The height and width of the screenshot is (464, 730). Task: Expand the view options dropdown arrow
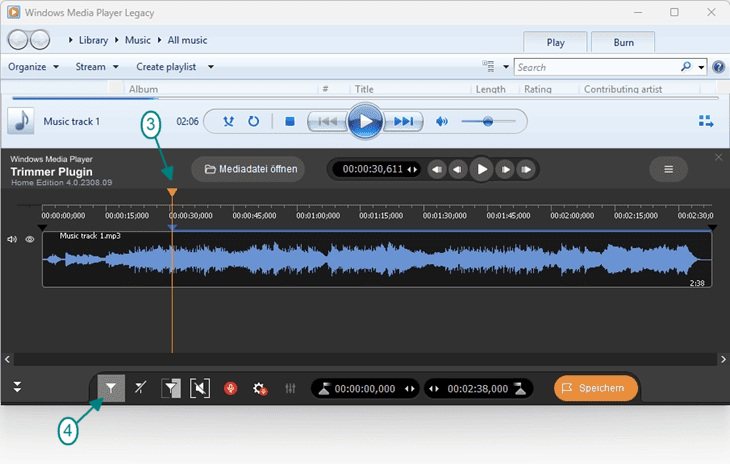coord(506,67)
